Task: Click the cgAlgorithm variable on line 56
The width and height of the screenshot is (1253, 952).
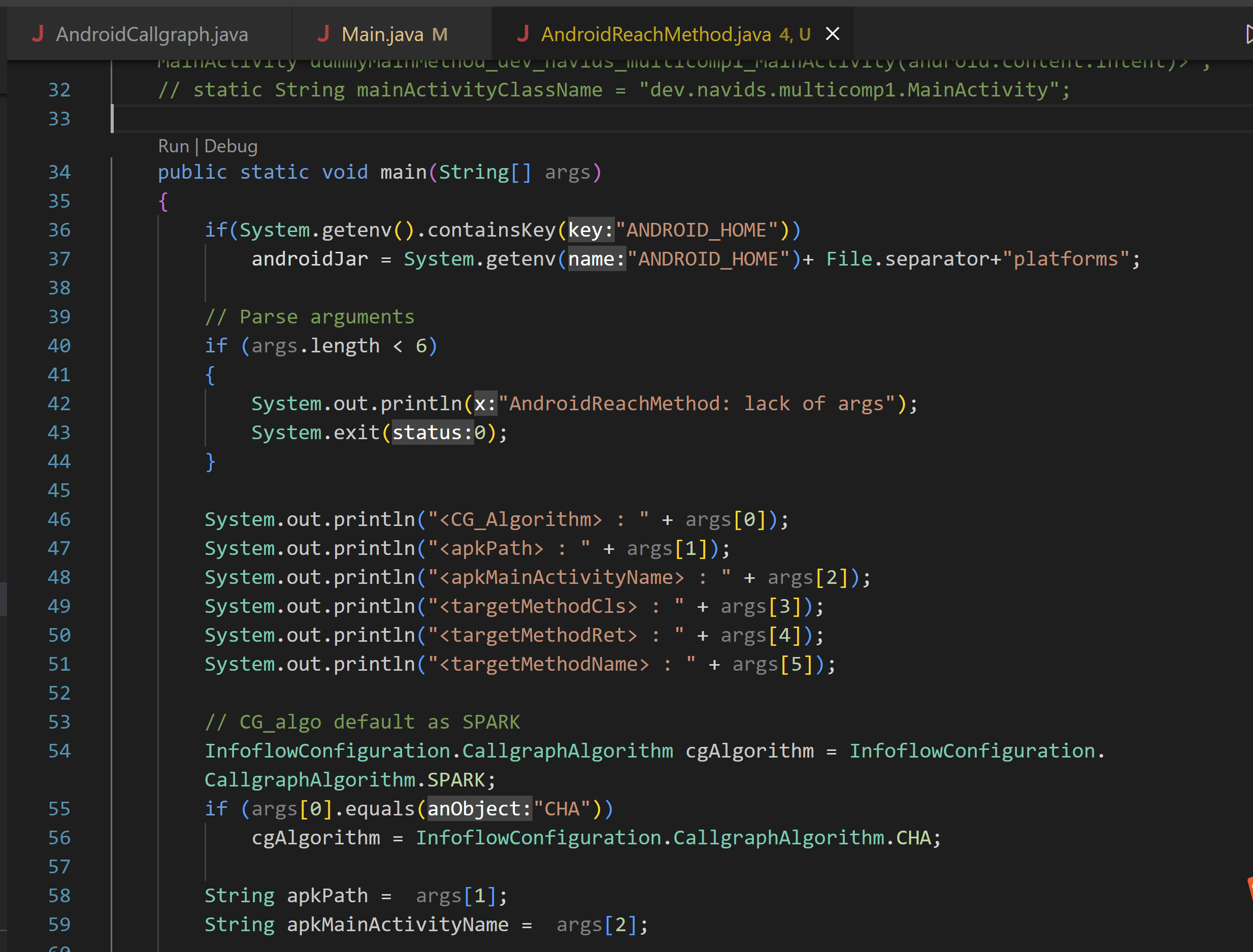Action: tap(316, 838)
